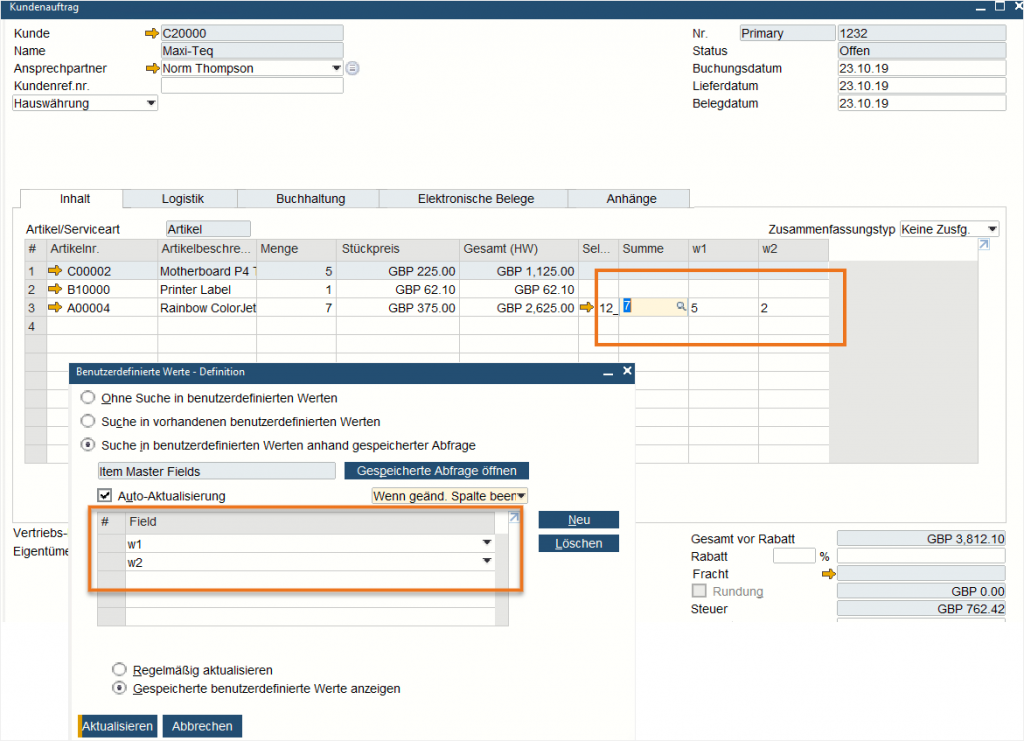This screenshot has height=741, width=1024.
Task: Click the Gespeicherte Abfrage öffnen button
Action: (x=436, y=470)
